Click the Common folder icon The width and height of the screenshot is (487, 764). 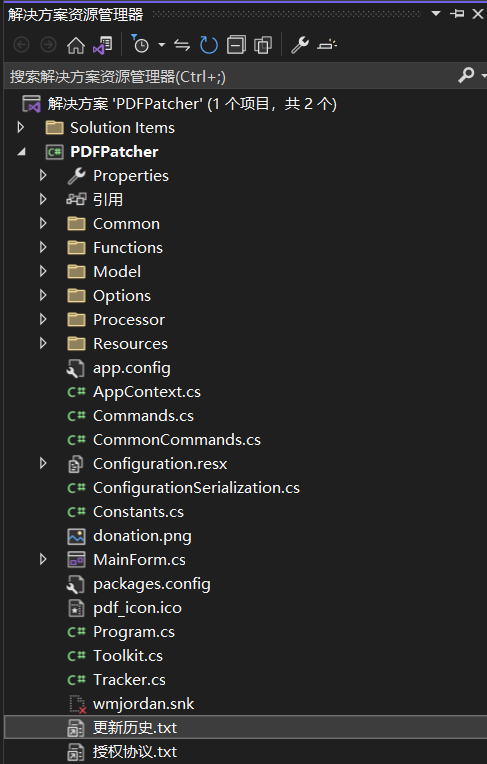click(76, 224)
